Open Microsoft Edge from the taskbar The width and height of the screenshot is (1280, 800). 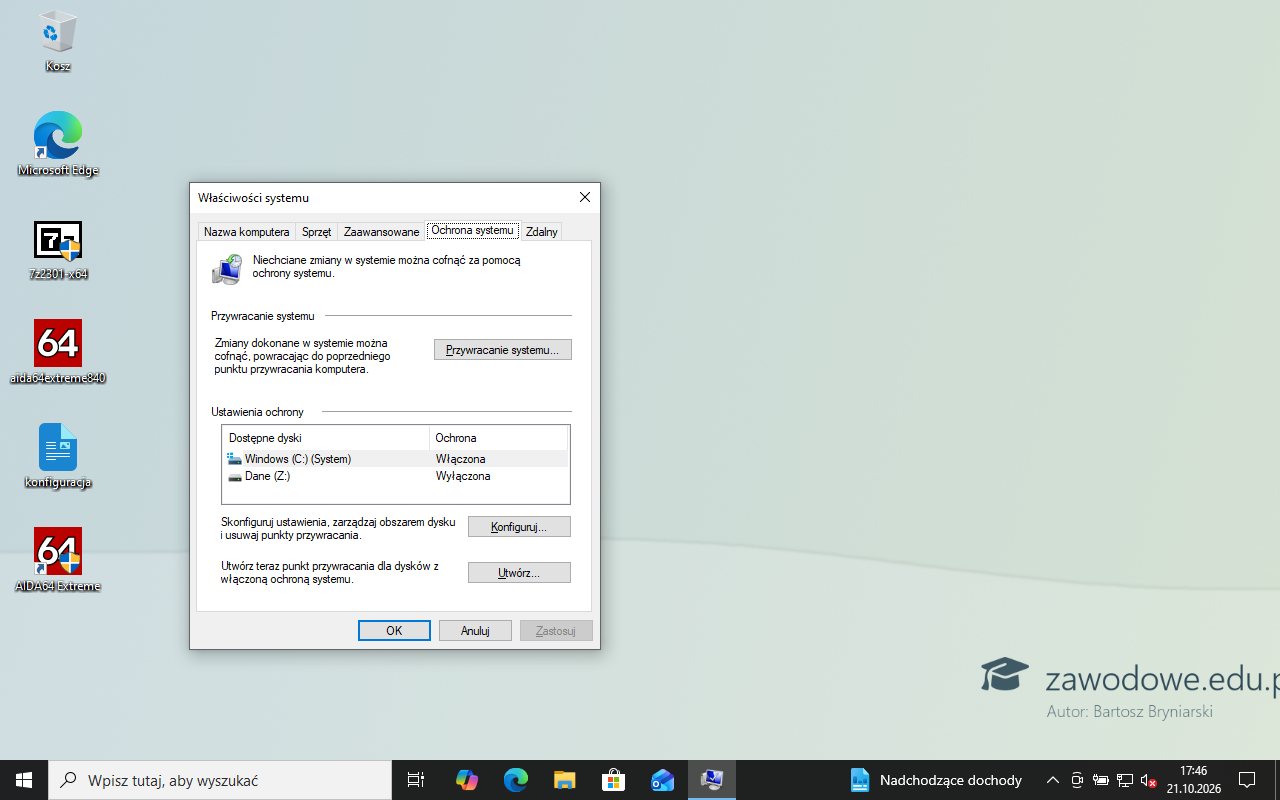point(516,780)
